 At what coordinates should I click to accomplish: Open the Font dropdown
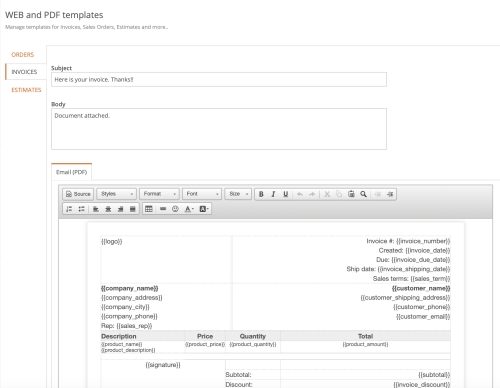[x=202, y=194]
